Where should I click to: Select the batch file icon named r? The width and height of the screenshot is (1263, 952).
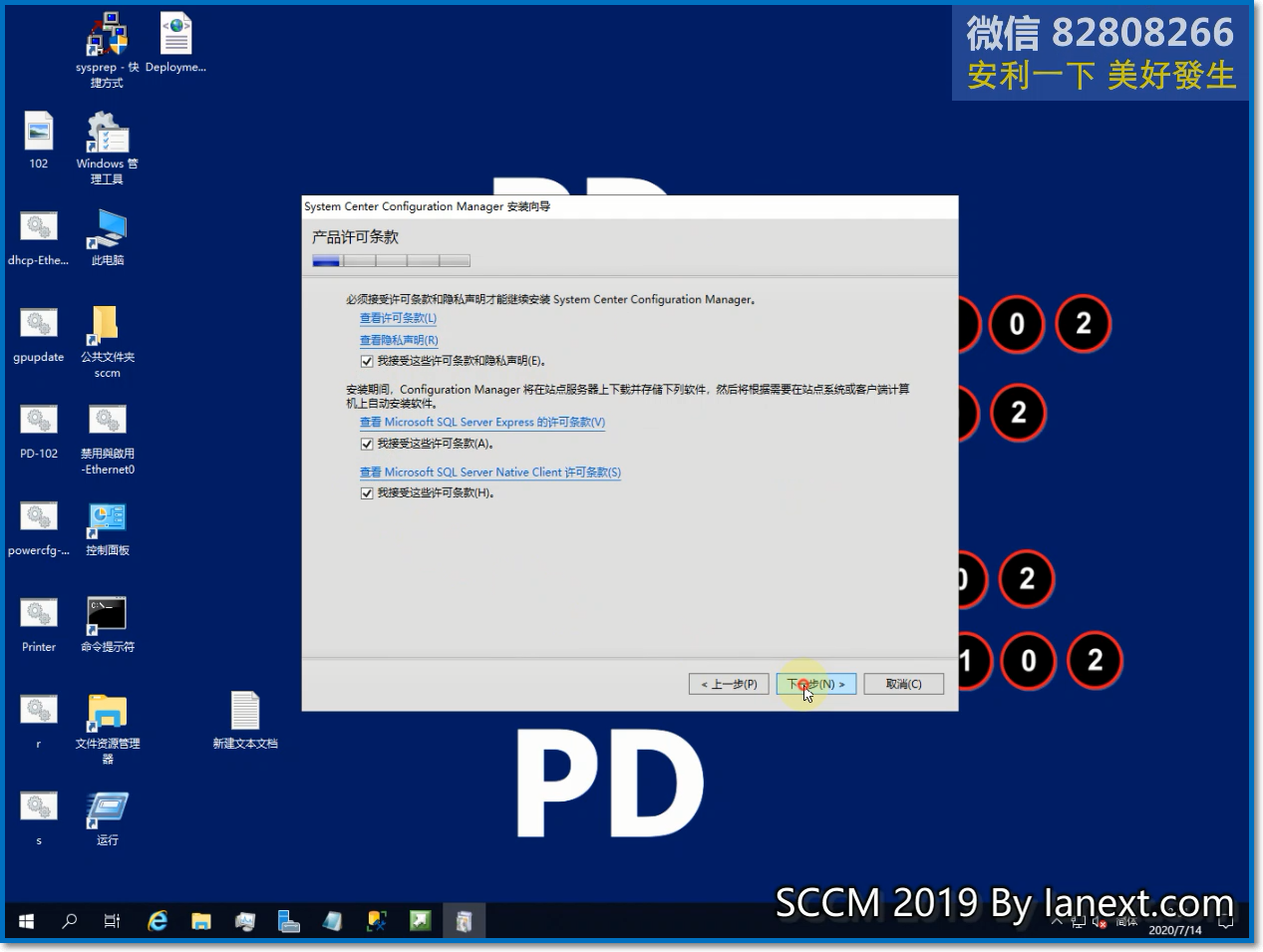tap(39, 721)
